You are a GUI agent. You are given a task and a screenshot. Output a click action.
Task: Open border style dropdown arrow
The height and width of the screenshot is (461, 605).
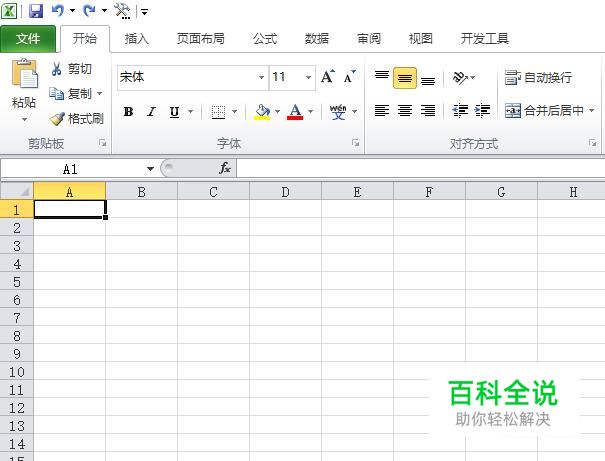point(234,112)
